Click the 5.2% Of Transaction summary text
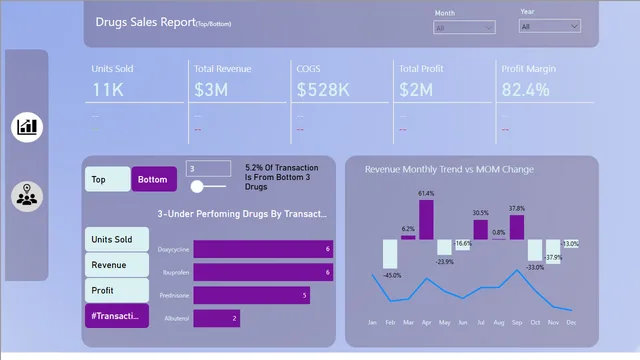The height and width of the screenshot is (360, 640). (x=282, y=177)
